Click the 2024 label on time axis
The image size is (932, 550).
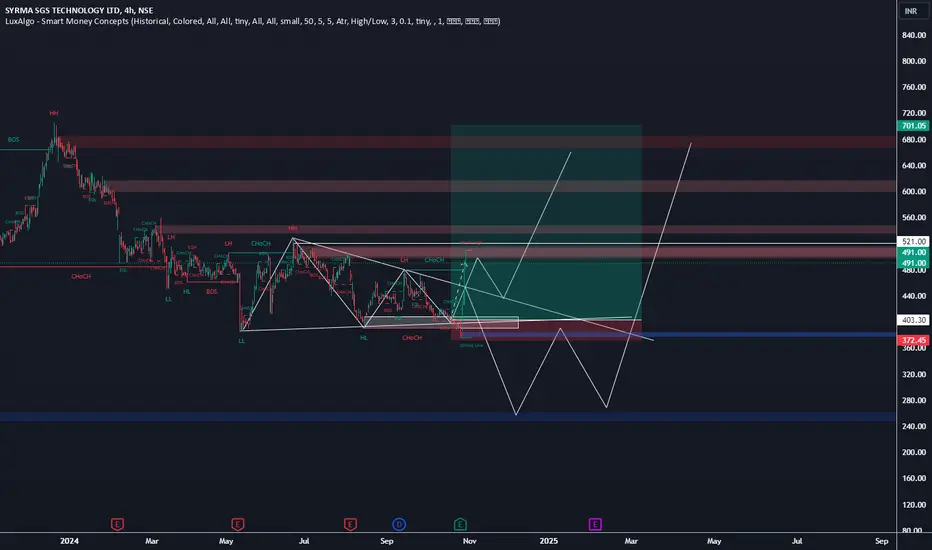tap(69, 540)
